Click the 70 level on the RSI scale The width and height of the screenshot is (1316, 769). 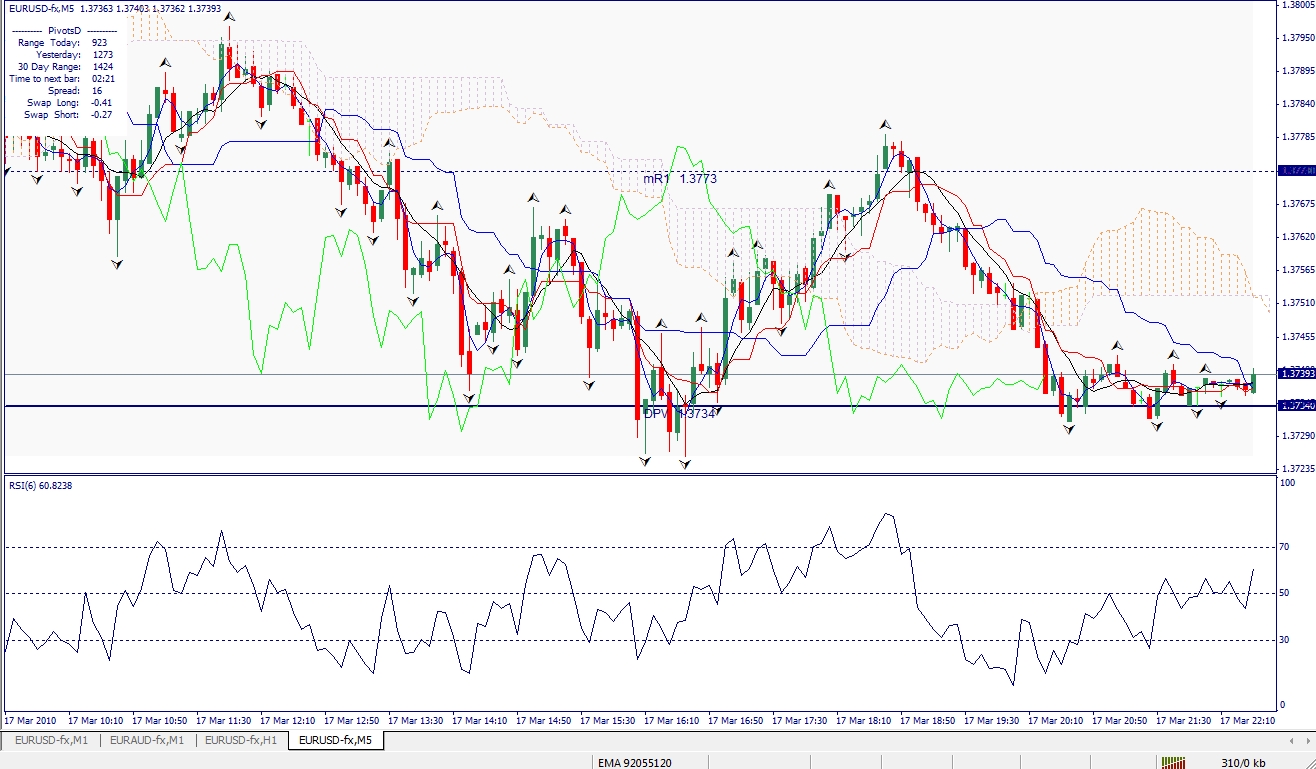[1285, 548]
